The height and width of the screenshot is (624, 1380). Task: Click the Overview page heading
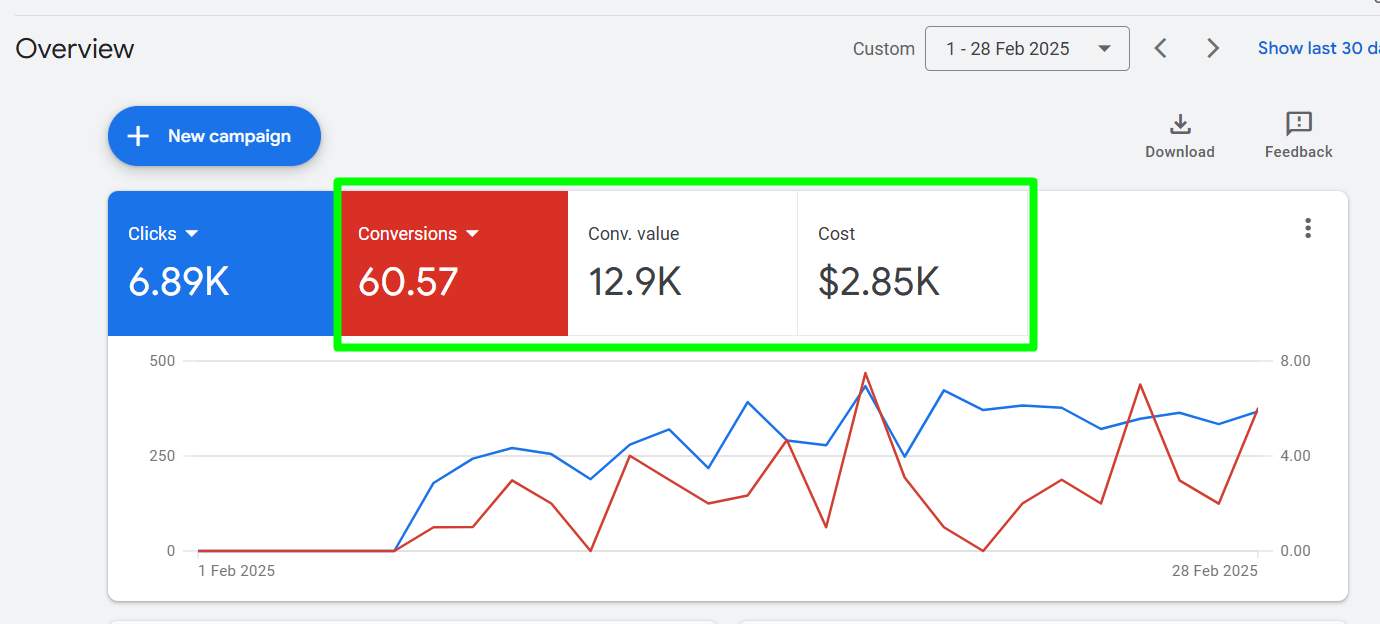(x=75, y=49)
